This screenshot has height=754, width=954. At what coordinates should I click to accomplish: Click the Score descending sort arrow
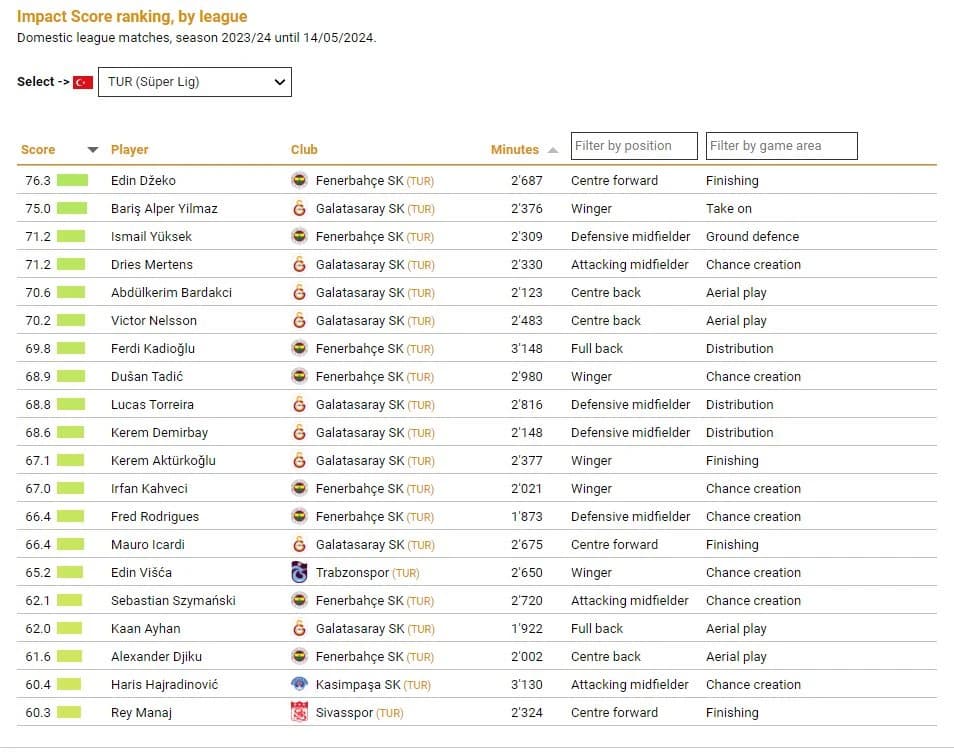(92, 150)
